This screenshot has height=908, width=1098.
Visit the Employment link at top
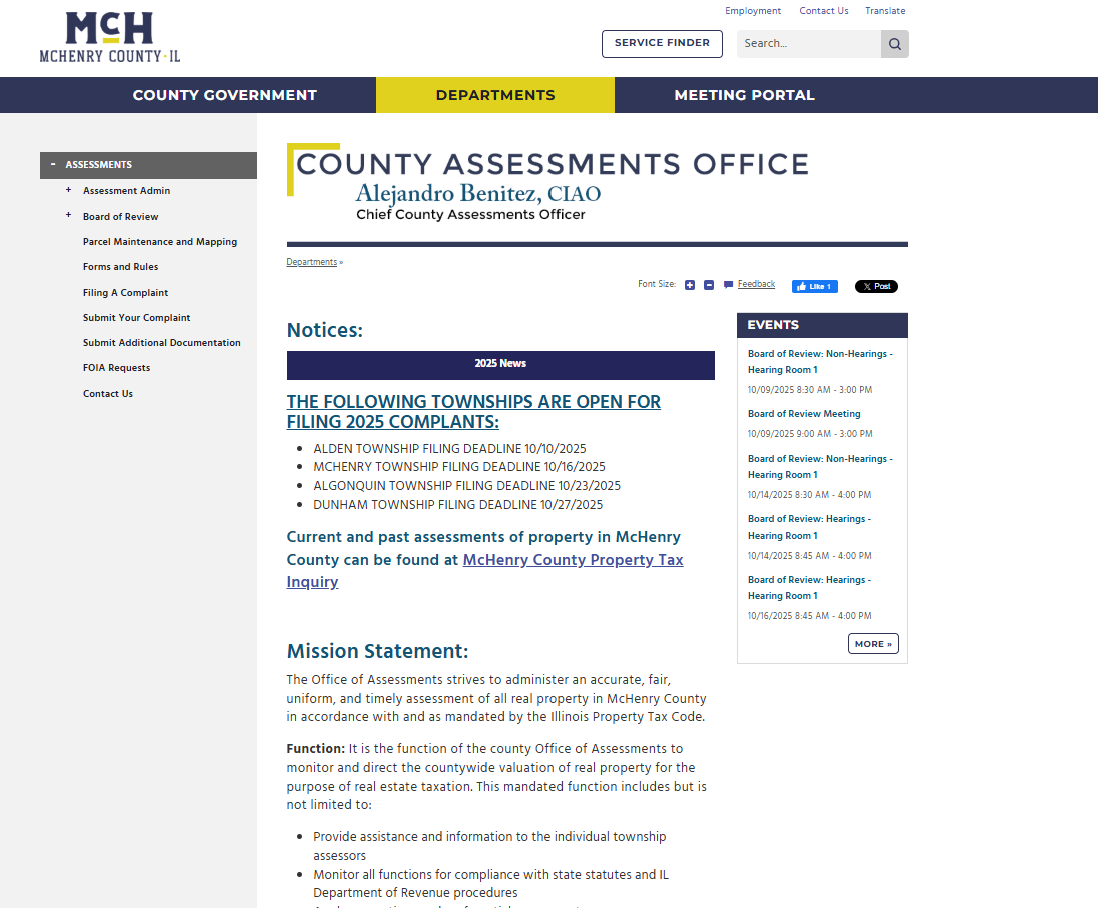(x=753, y=11)
